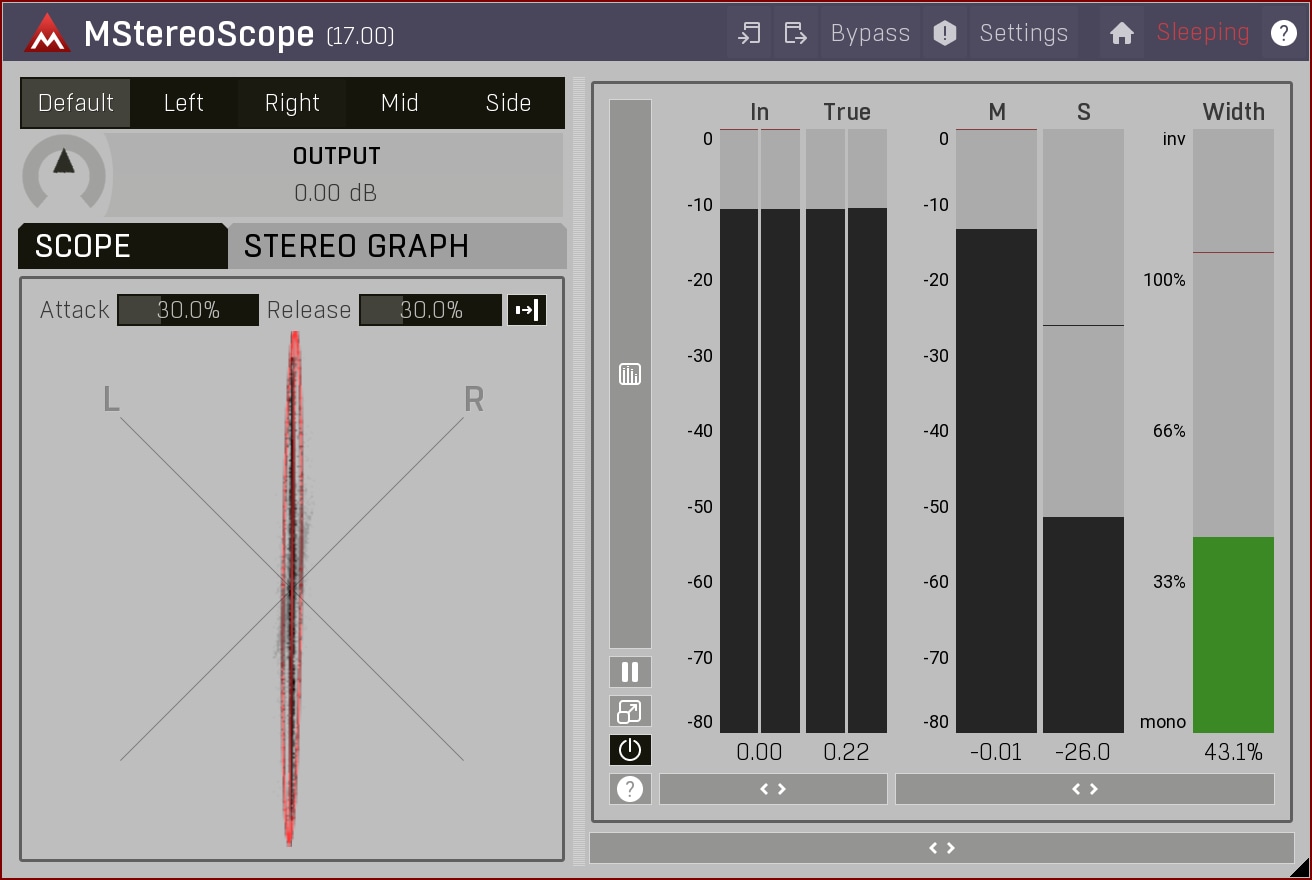Click the Attack 30.0% slider

pyautogui.click(x=188, y=310)
